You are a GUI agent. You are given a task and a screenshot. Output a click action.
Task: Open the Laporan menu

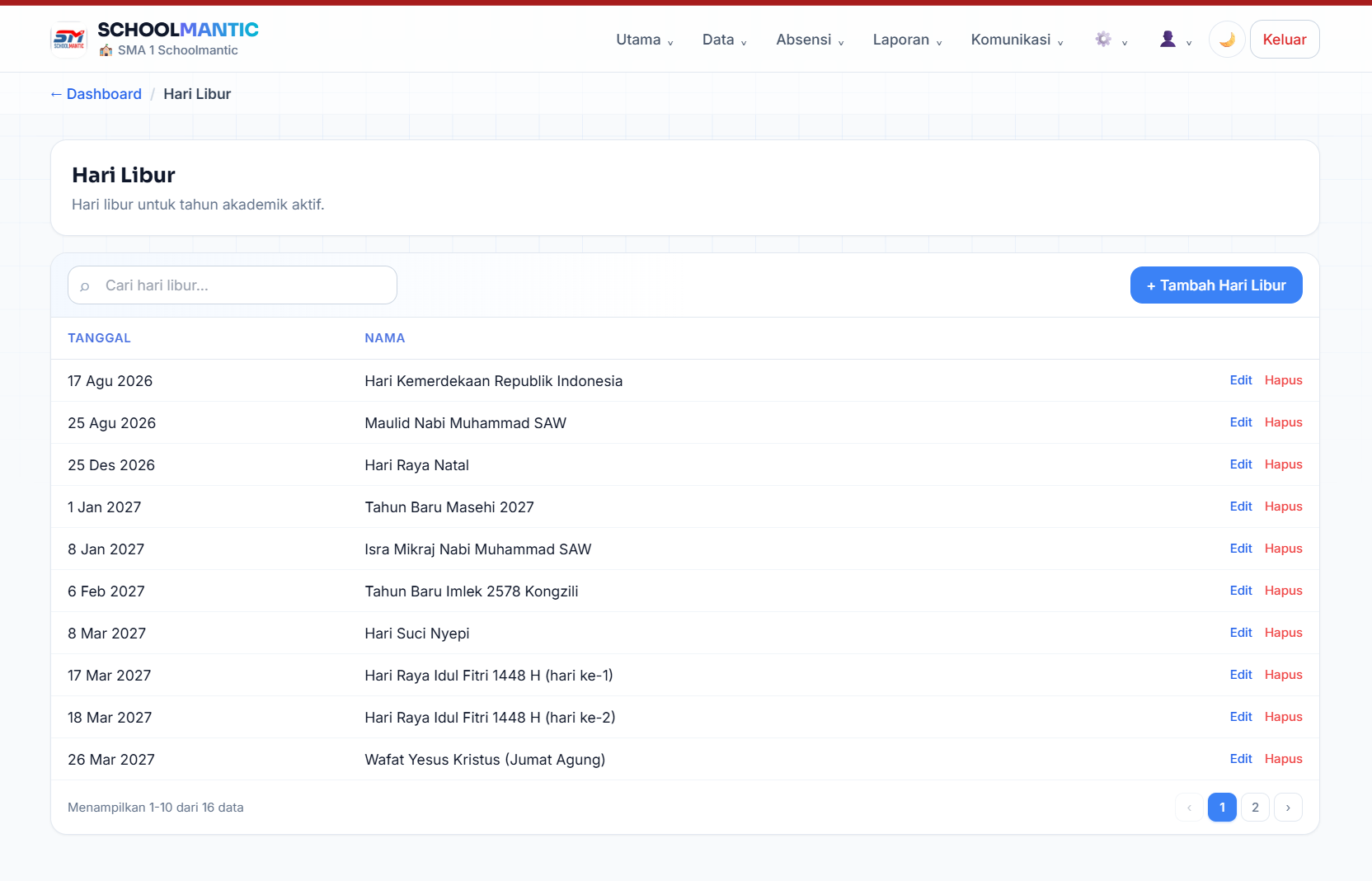pyautogui.click(x=908, y=40)
